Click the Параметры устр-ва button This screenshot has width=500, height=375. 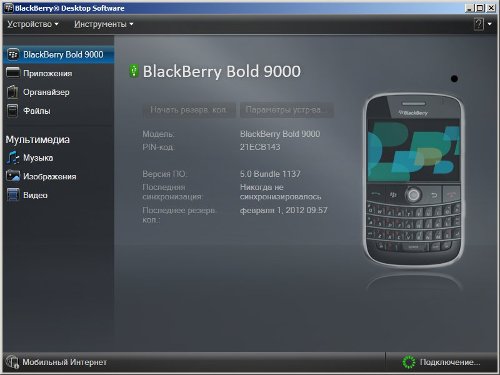[x=287, y=110]
